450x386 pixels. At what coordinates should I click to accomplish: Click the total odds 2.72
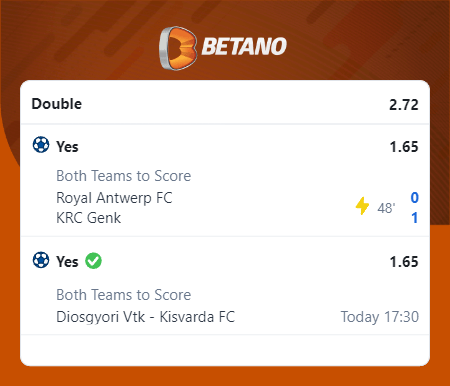click(x=404, y=105)
